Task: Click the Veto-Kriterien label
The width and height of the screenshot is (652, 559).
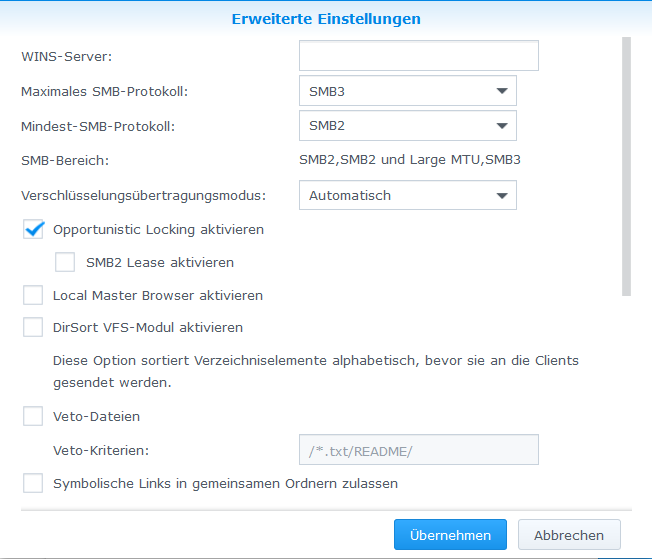Action: click(101, 450)
